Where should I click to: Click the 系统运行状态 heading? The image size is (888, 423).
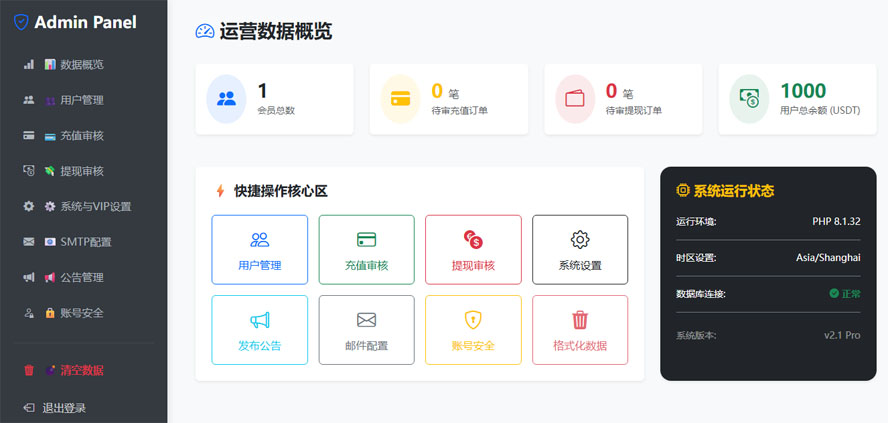point(734,191)
